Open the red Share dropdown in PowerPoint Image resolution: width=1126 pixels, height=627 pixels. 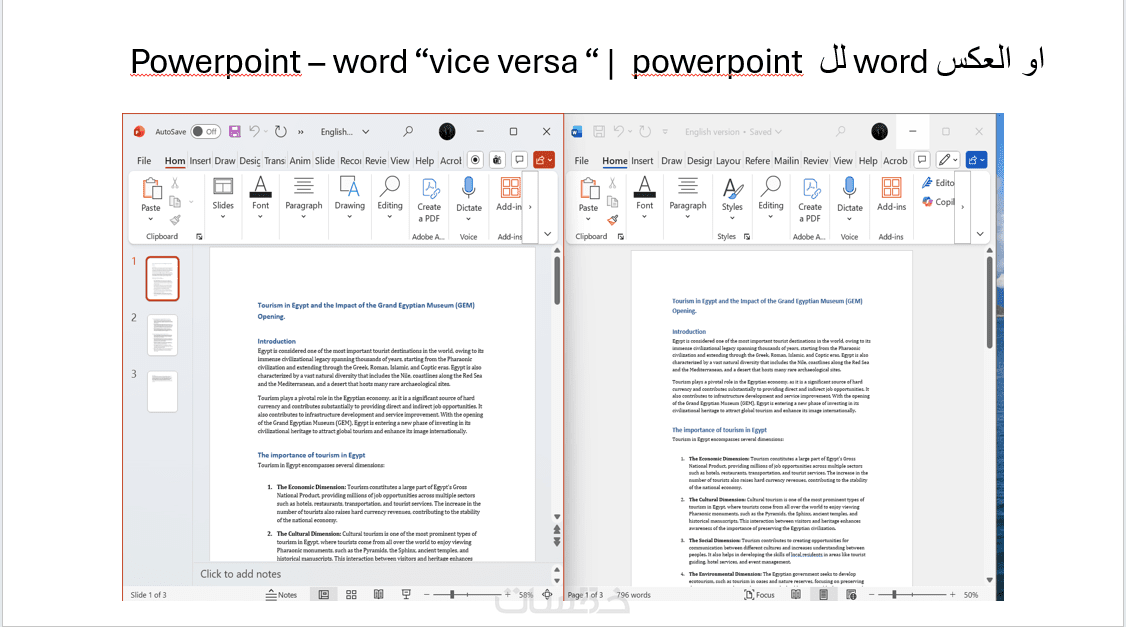pos(544,160)
